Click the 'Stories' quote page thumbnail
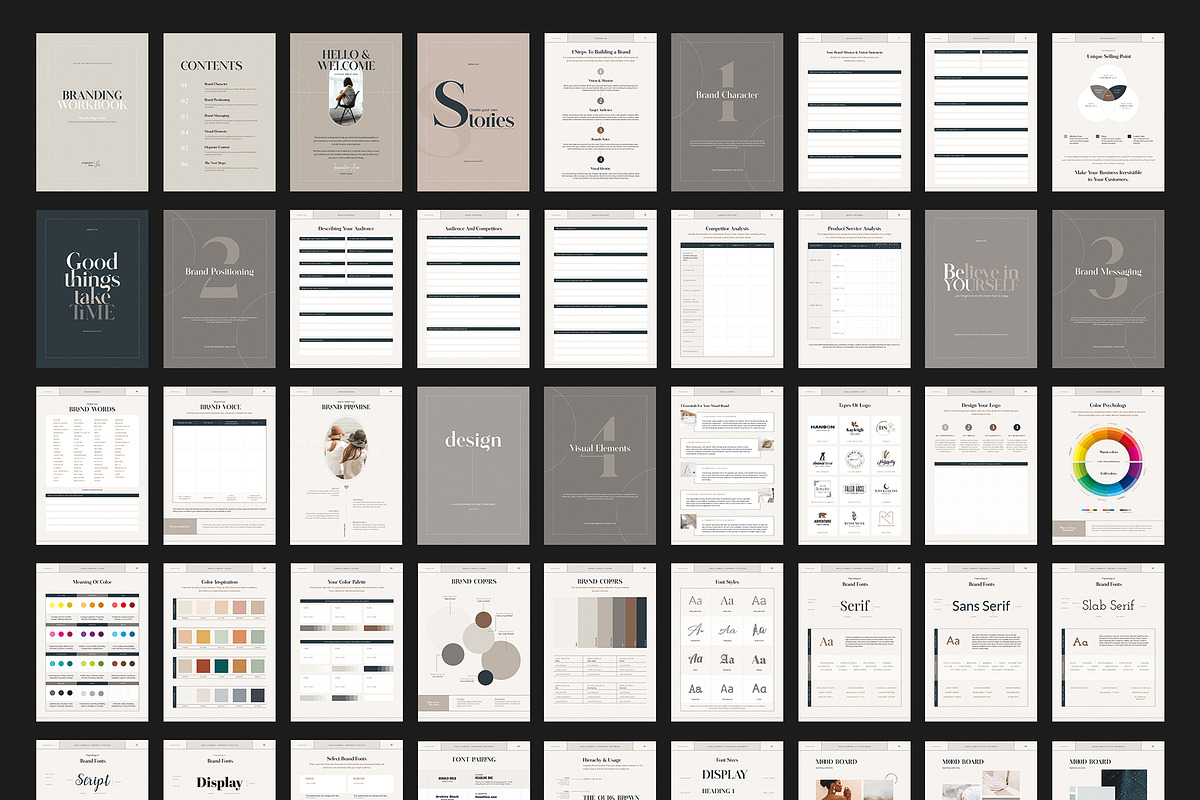Image resolution: width=1200 pixels, height=800 pixels. [x=473, y=112]
